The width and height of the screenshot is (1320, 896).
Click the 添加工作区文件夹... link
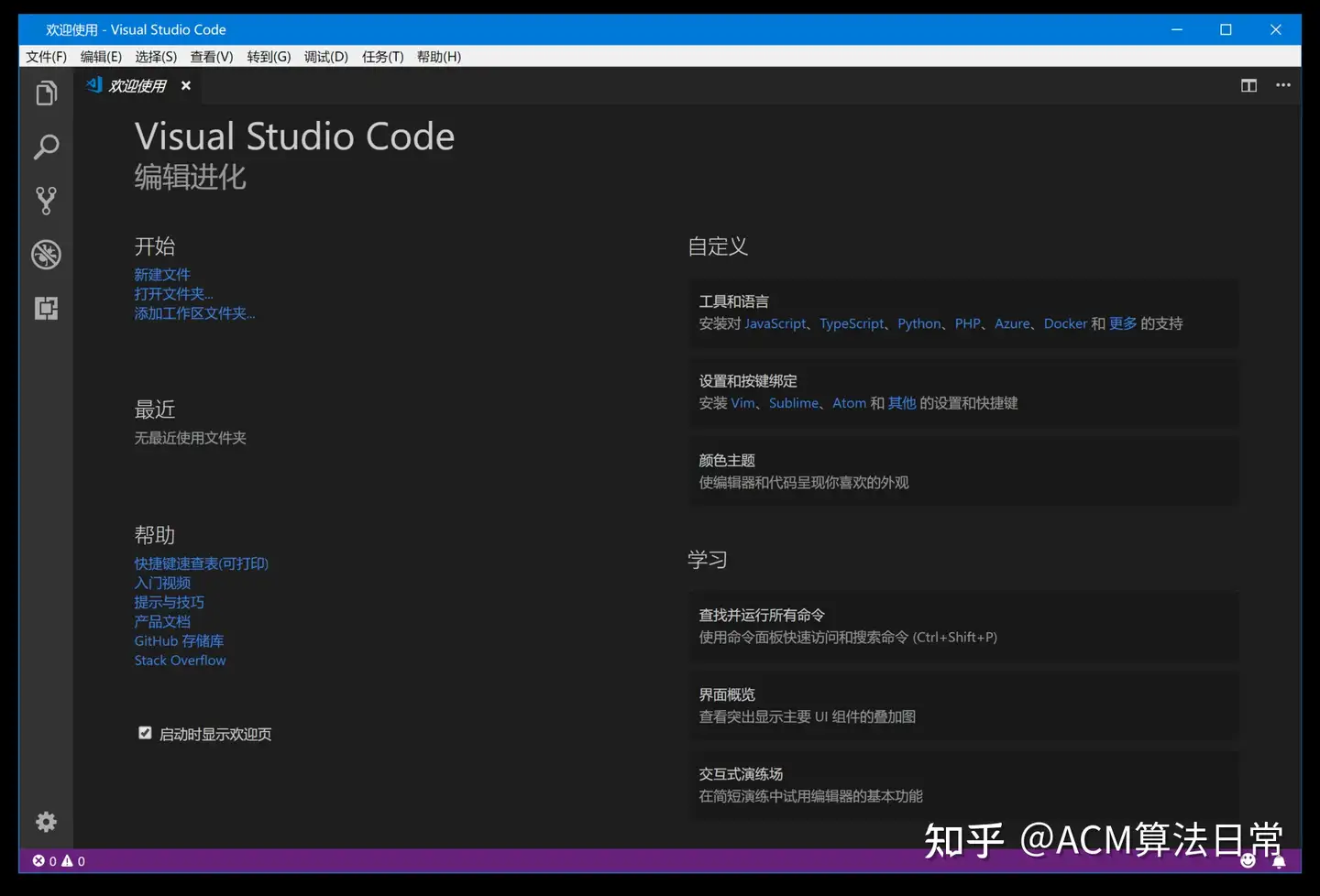(194, 313)
